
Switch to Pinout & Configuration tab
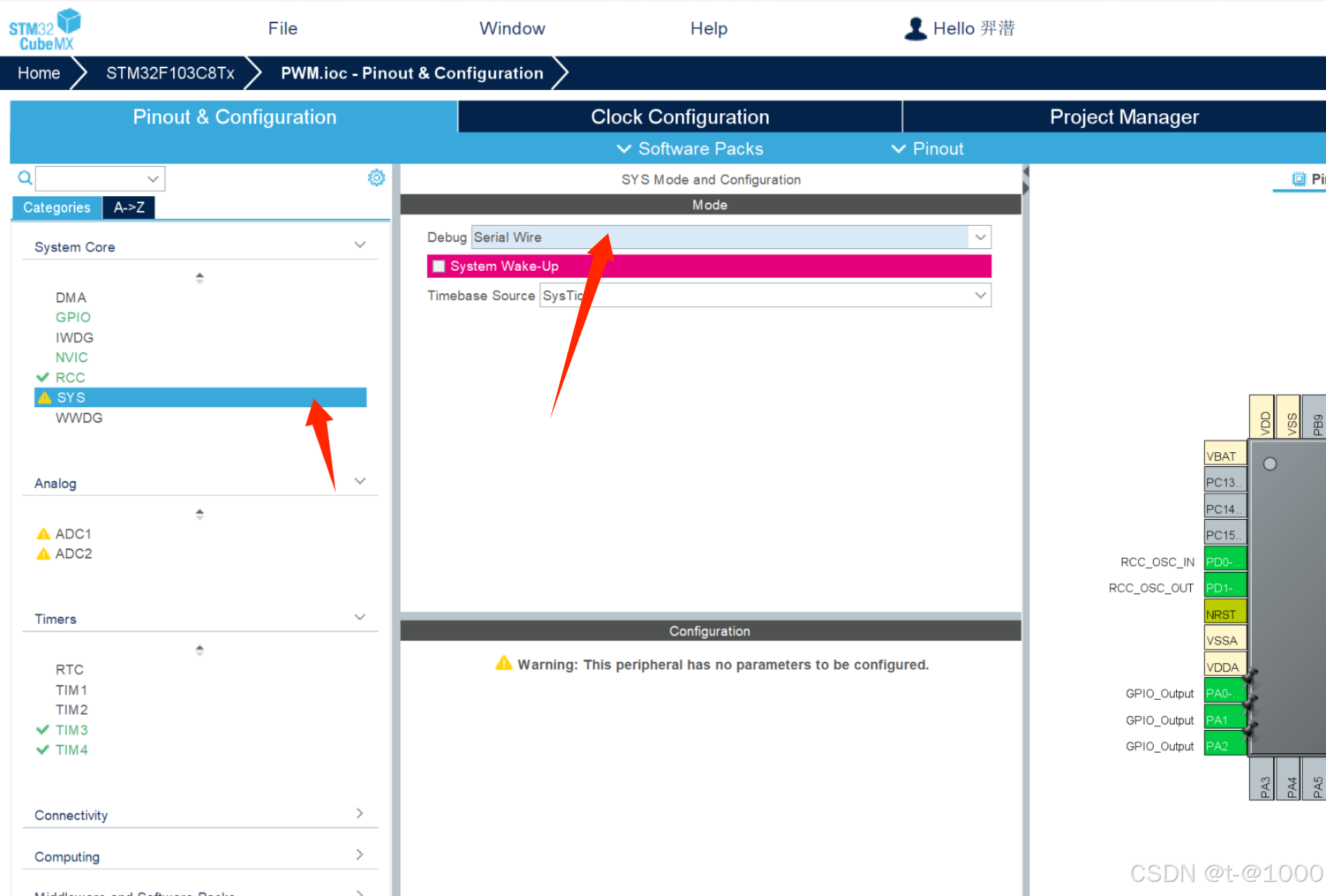pos(234,117)
